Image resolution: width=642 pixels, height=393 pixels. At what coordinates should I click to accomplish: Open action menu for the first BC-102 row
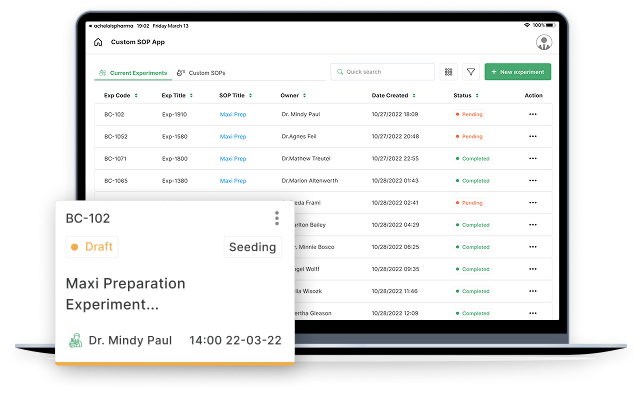[x=532, y=114]
